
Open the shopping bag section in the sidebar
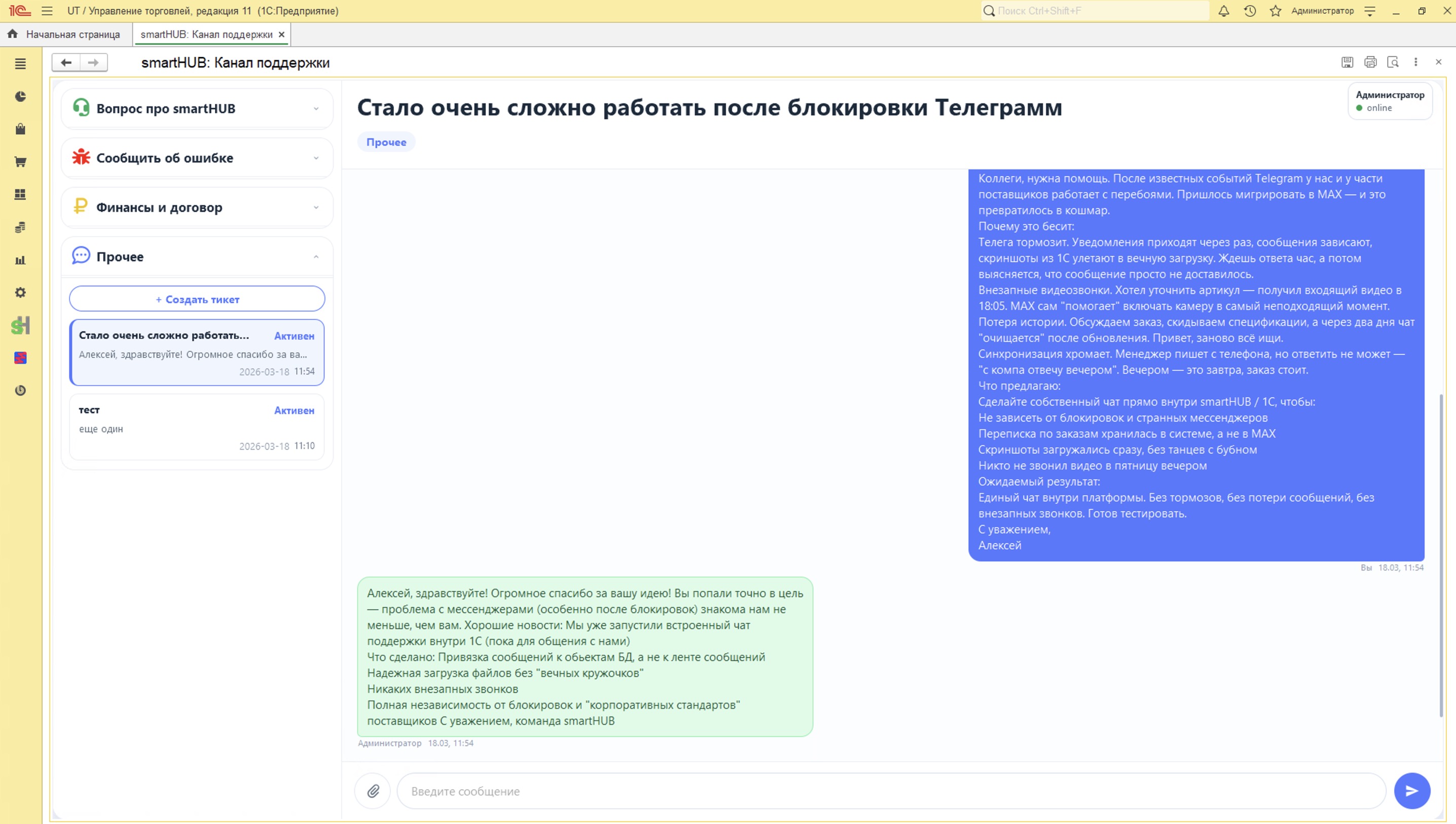tap(20, 129)
